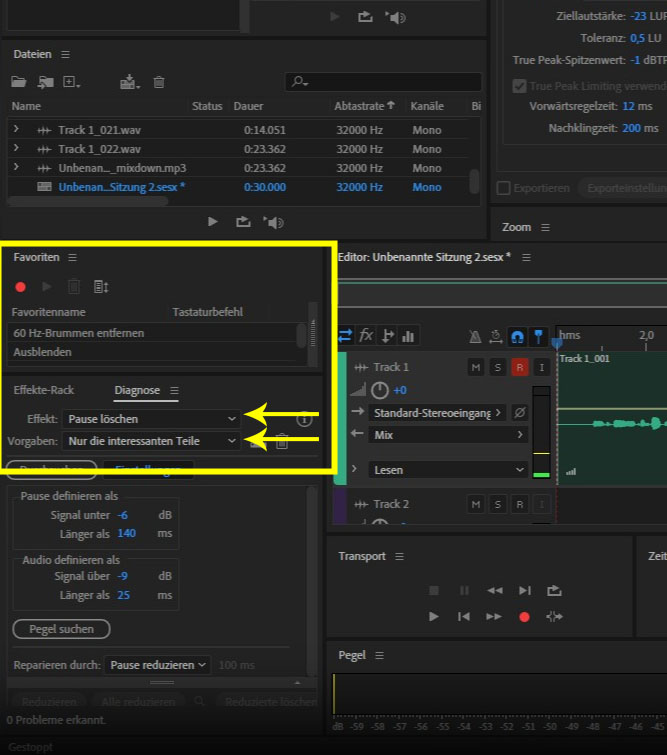Open Reparieren durch dropdown Pause reduzieren
Screen dimensions: 667x755
pyautogui.click(x=159, y=665)
